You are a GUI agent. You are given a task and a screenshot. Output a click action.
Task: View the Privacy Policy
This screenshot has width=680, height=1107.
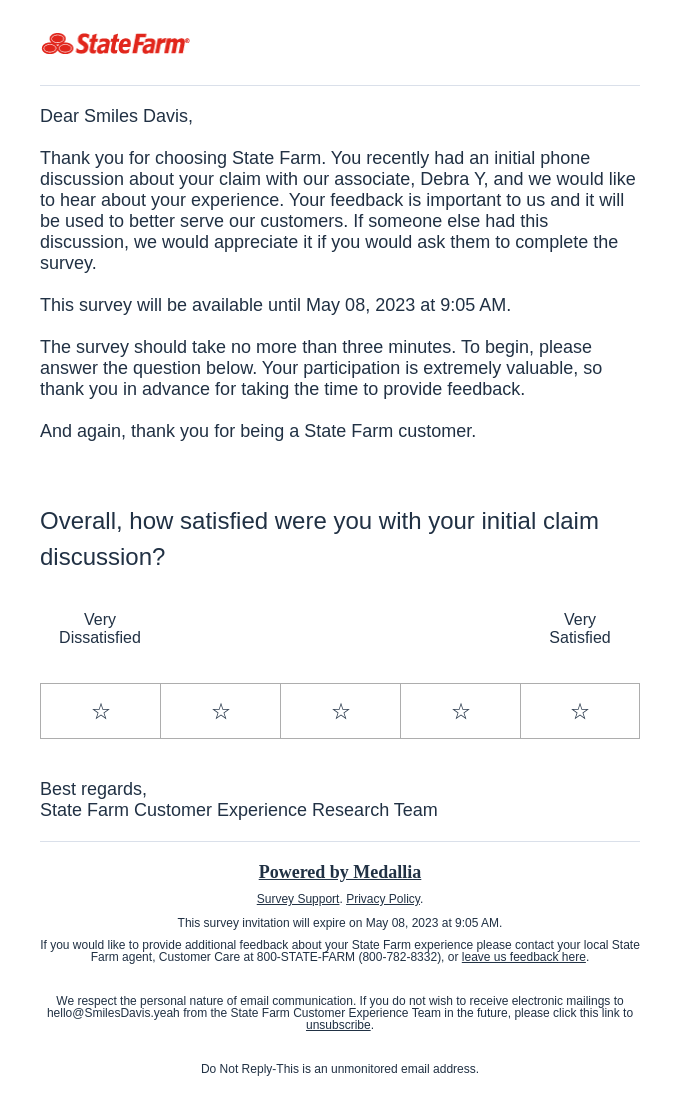tap(383, 899)
